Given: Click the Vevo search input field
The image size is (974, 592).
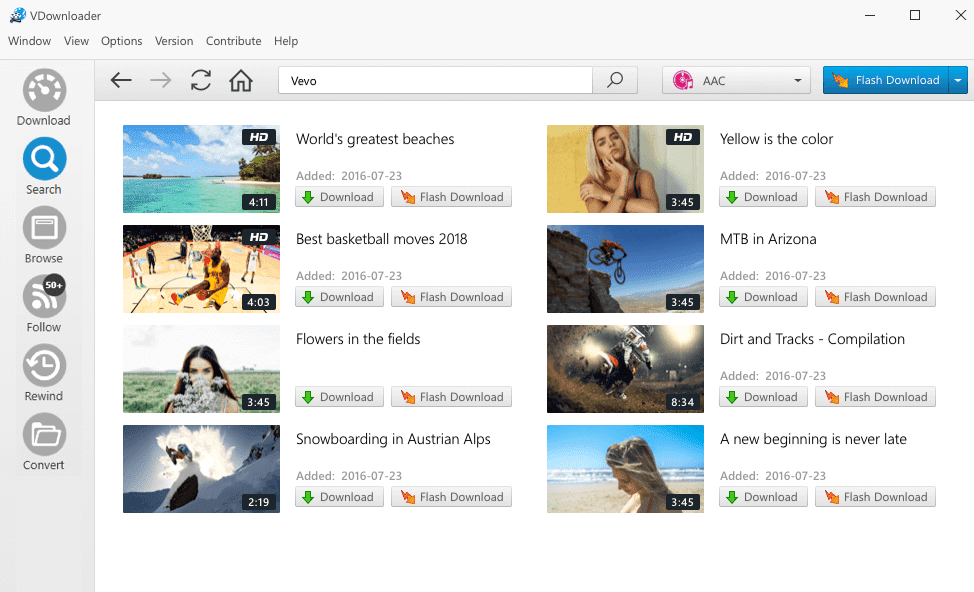Looking at the screenshot, I should (x=435, y=80).
